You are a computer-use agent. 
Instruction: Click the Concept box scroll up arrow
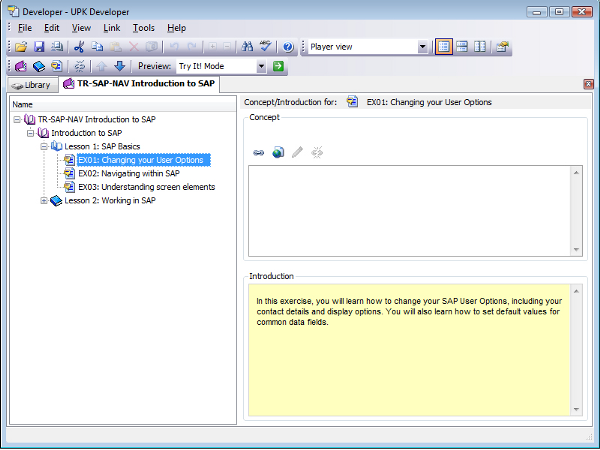[576, 173]
